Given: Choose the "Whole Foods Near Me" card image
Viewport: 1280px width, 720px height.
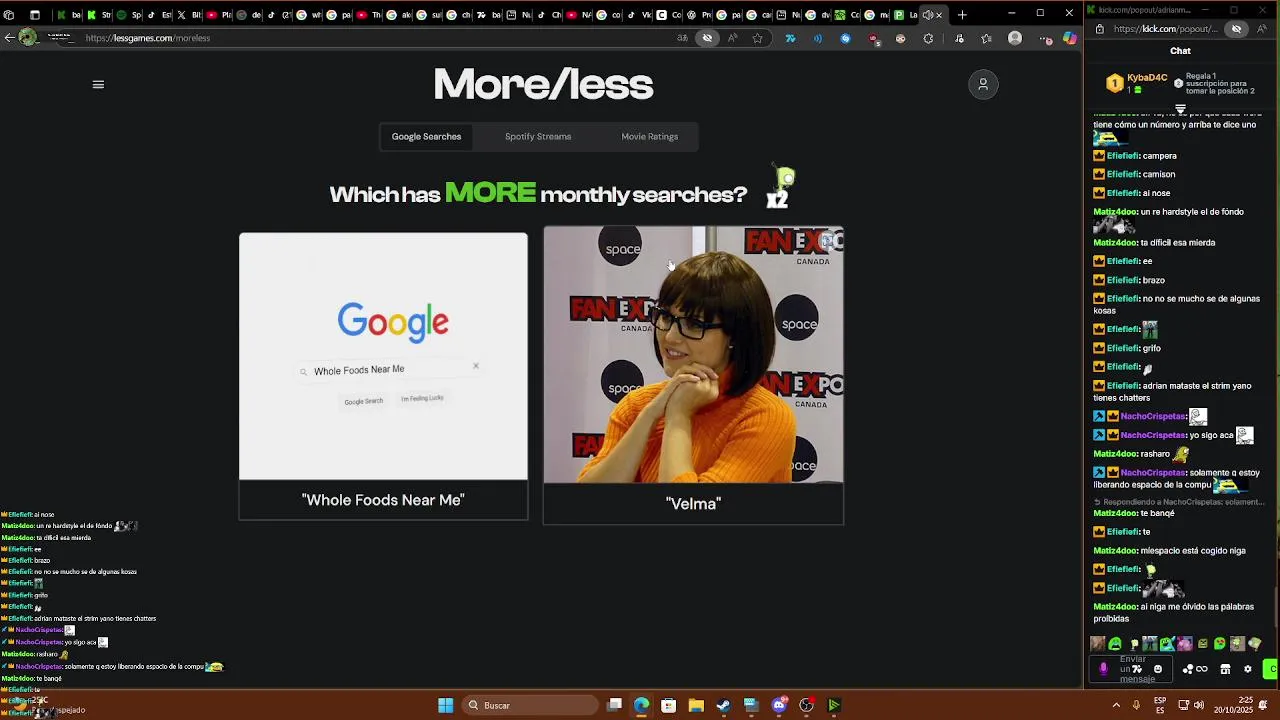Looking at the screenshot, I should point(383,357).
